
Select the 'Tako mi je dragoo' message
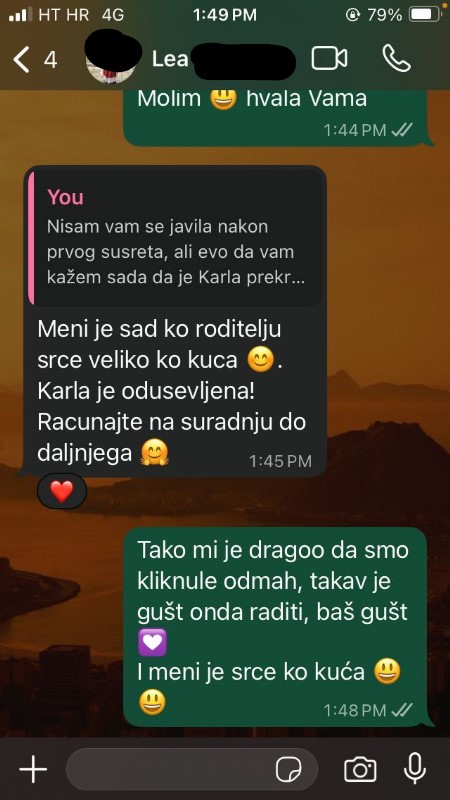(278, 627)
